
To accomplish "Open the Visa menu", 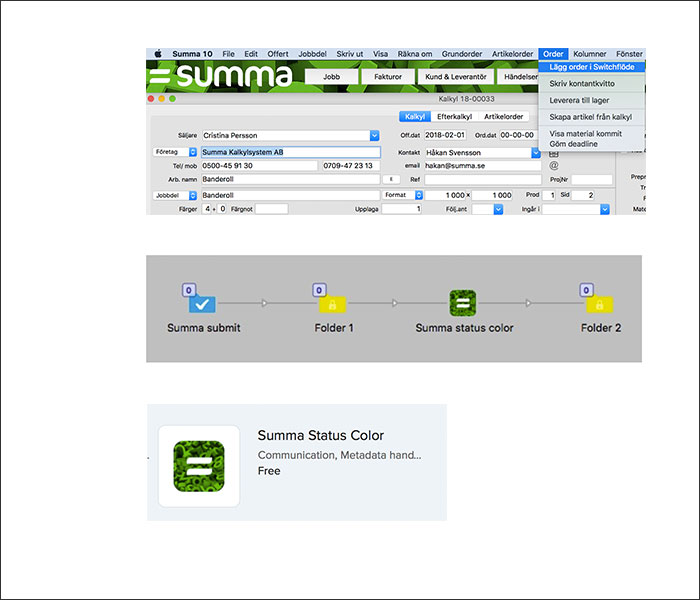I will click(380, 54).
